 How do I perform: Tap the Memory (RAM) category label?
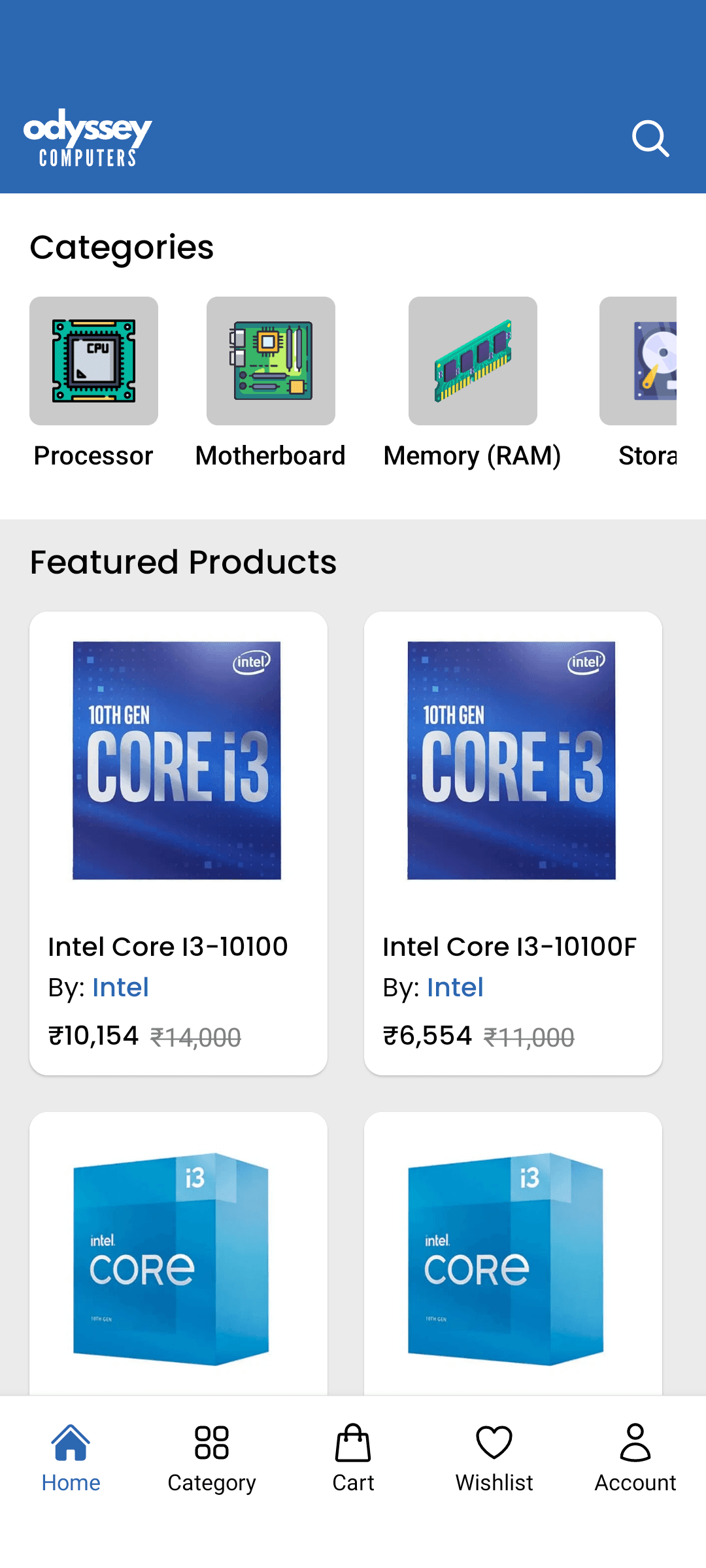472,456
